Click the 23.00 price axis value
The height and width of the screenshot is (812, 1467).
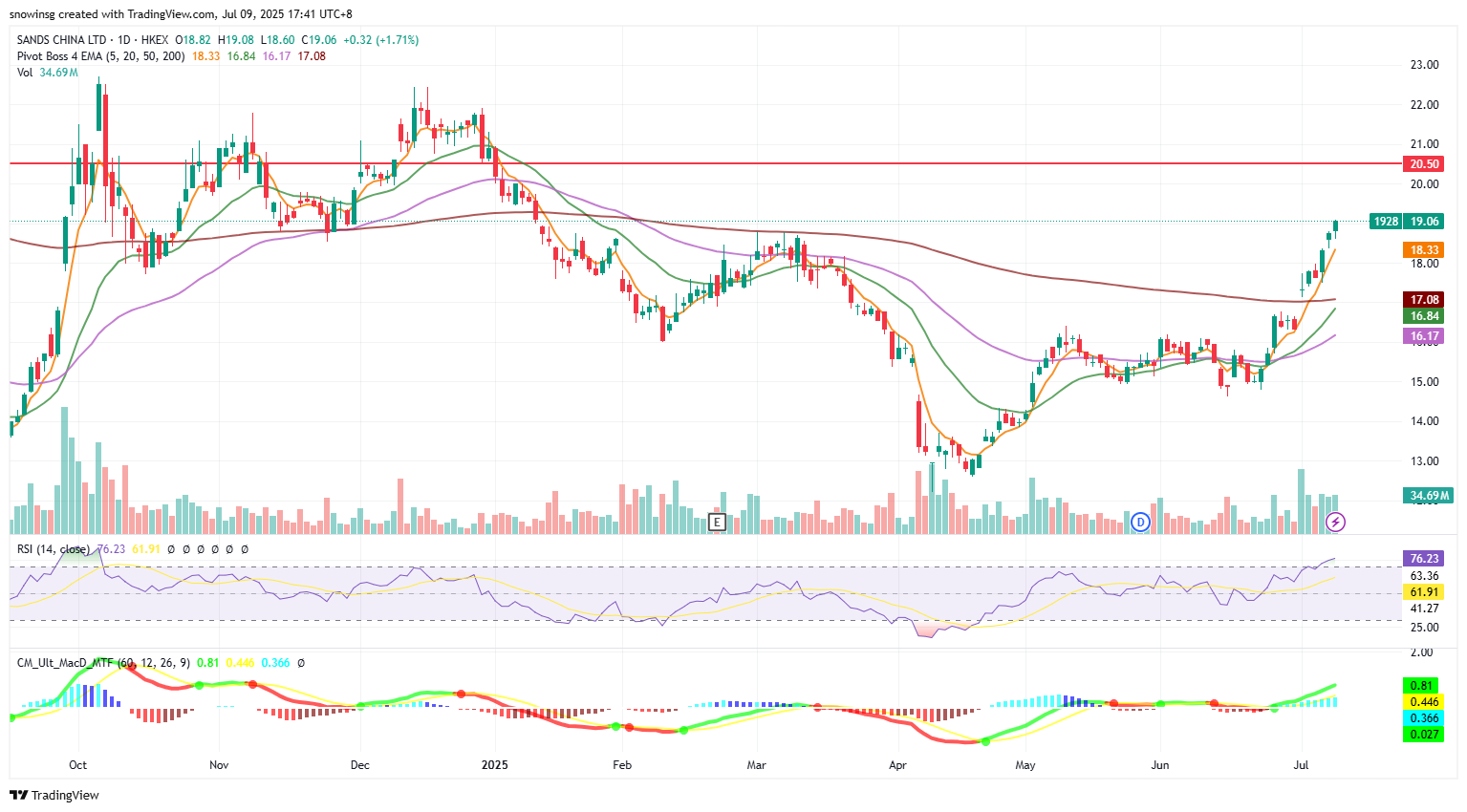coord(1425,65)
